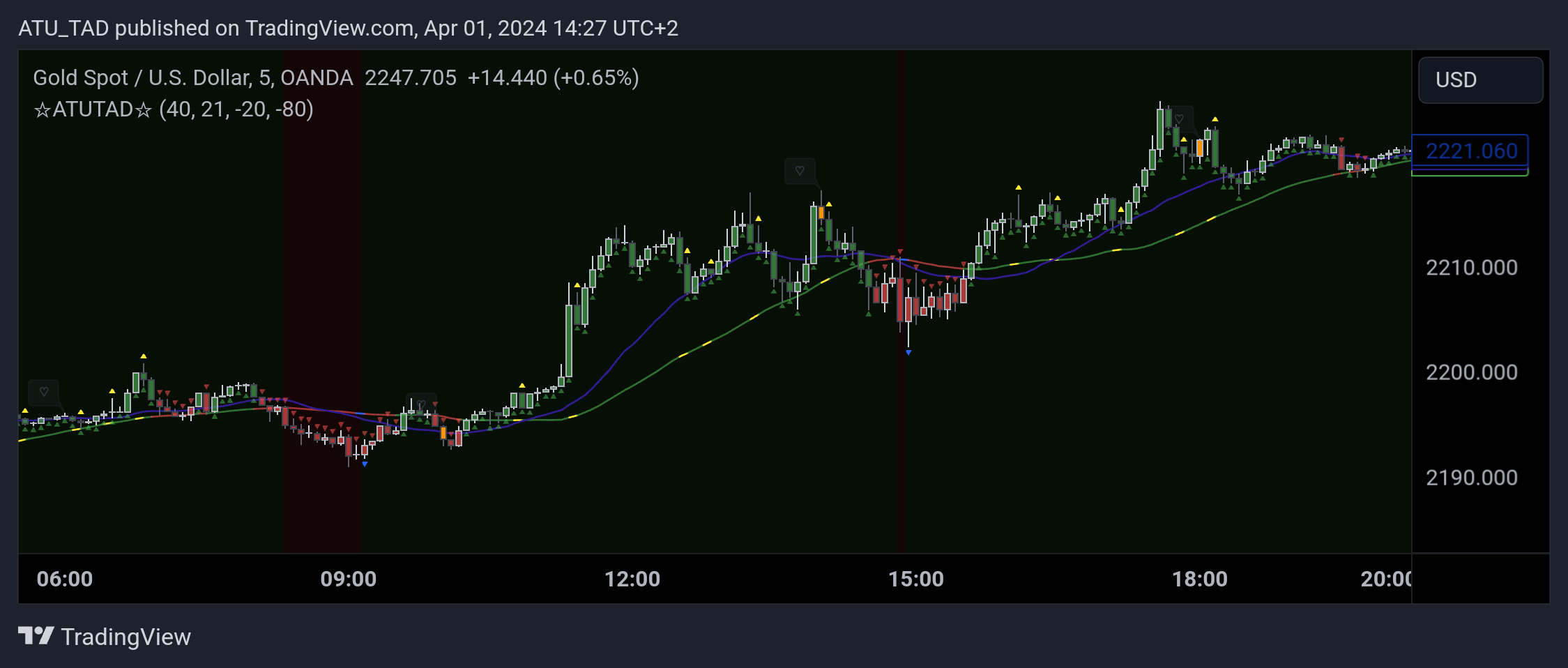Screen dimensions: 1568x668
Task: Open heart idea bubble at the 17:40 session high
Action: (1179, 119)
